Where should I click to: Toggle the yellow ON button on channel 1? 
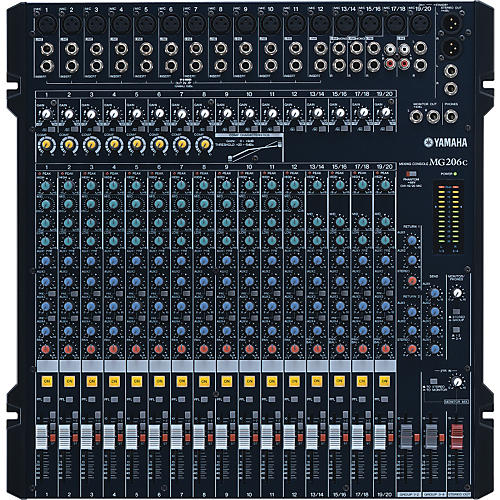(47, 381)
